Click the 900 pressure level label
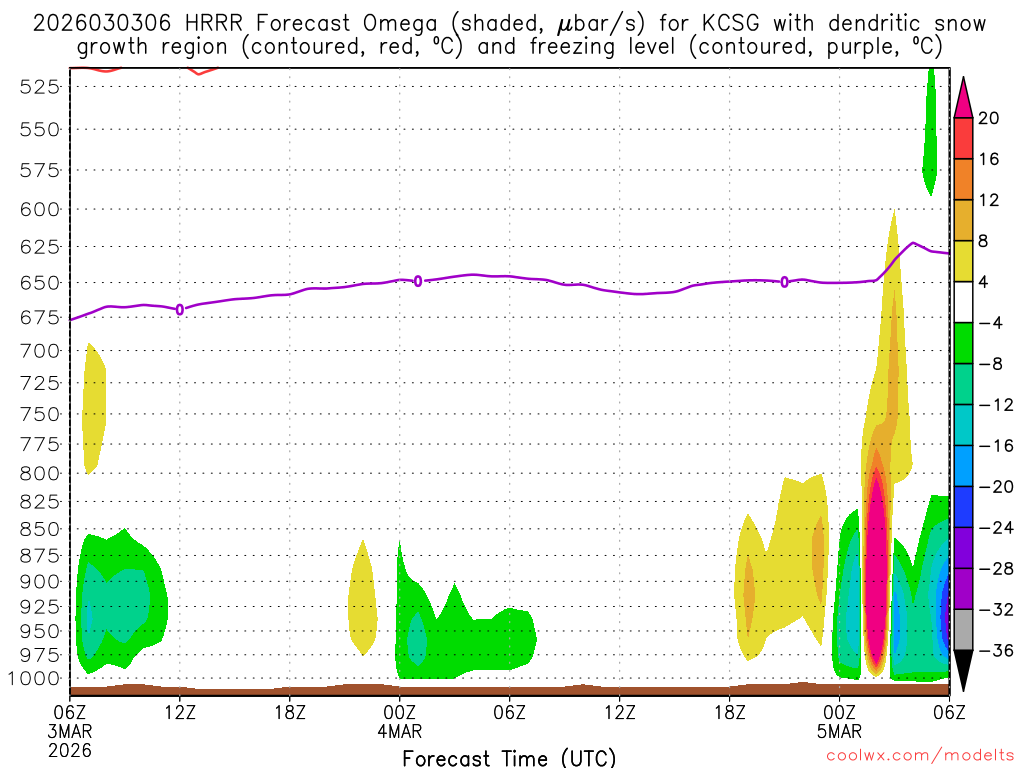 point(40,582)
